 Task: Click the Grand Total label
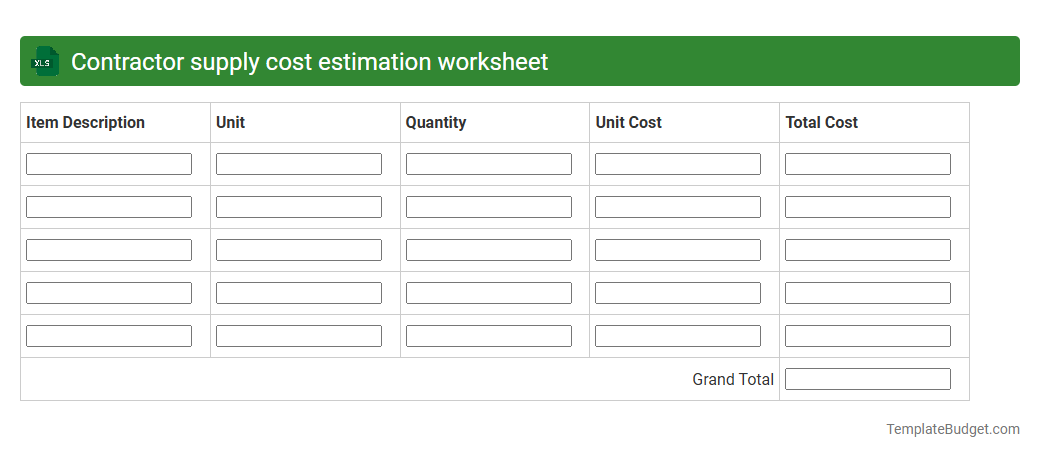pos(733,379)
